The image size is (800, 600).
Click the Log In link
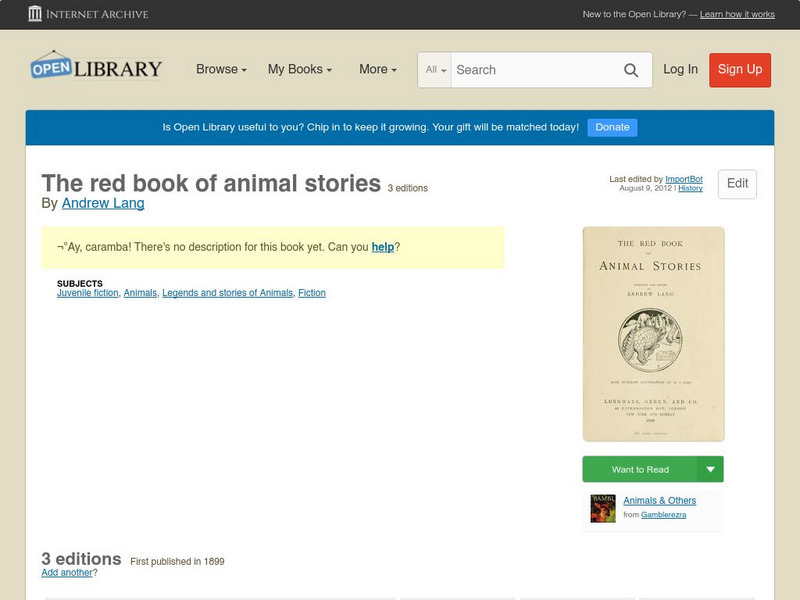[681, 70]
